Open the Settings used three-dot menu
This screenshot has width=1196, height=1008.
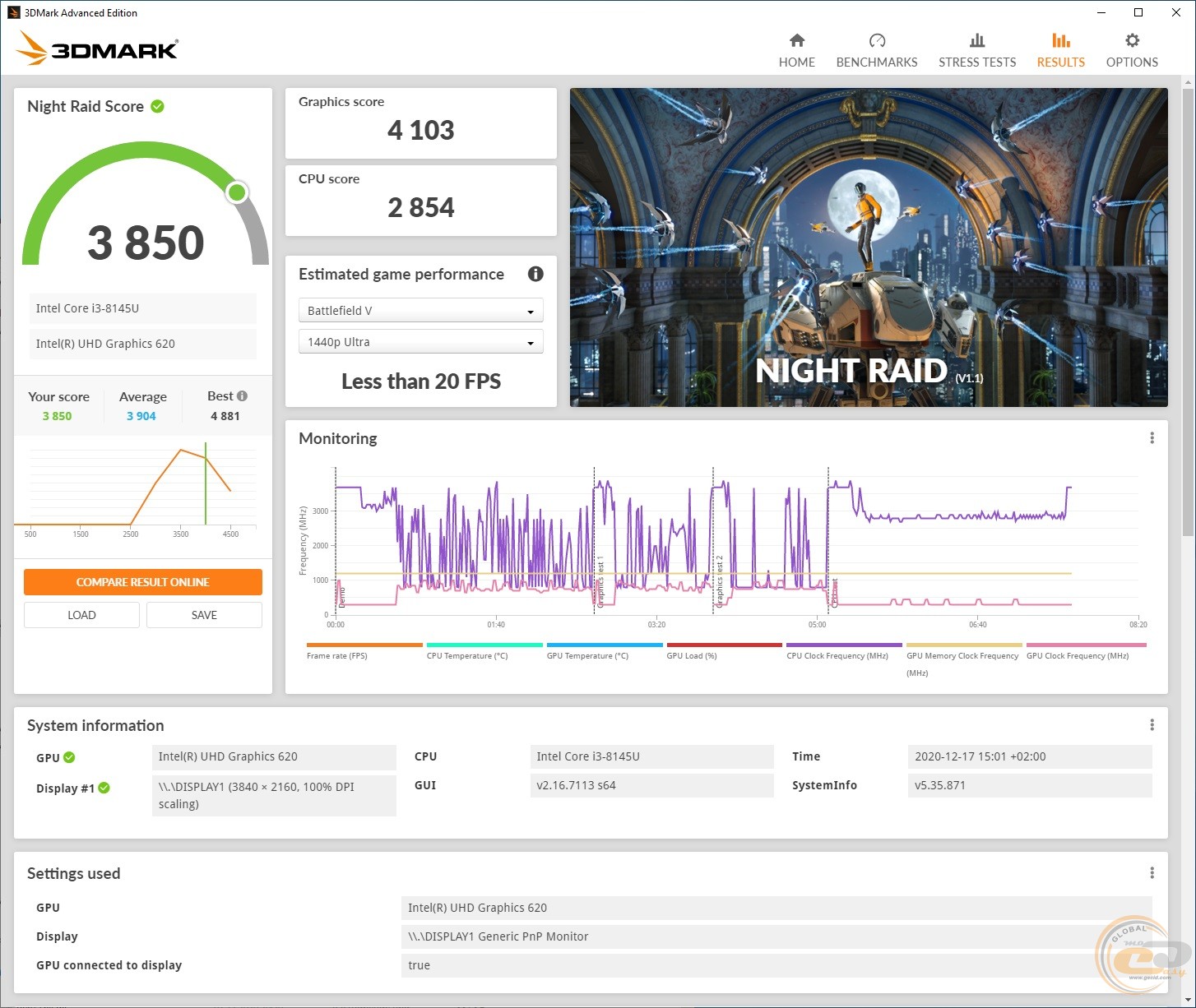coord(1152,872)
